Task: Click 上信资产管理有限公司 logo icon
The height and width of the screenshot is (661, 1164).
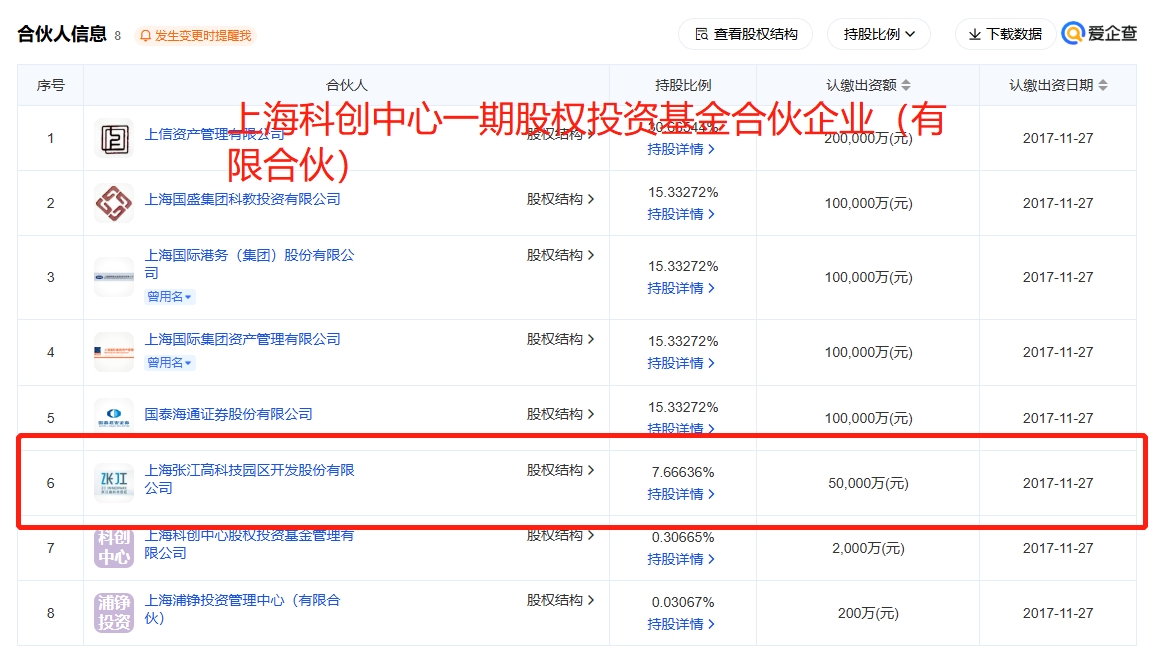Action: coord(114,138)
